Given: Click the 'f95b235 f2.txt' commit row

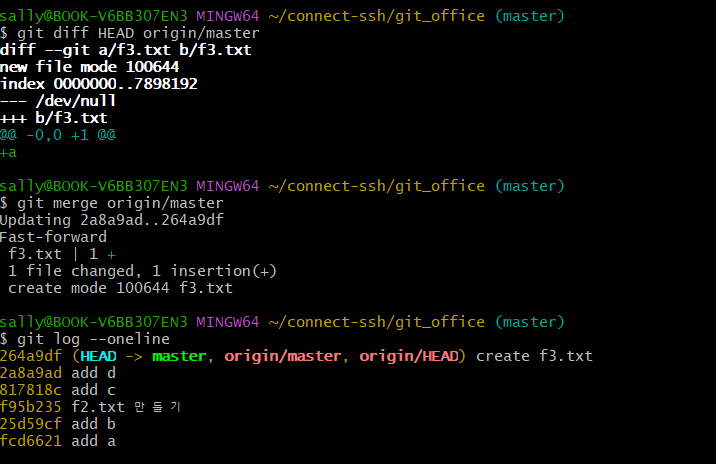Looking at the screenshot, I should click(90, 407).
